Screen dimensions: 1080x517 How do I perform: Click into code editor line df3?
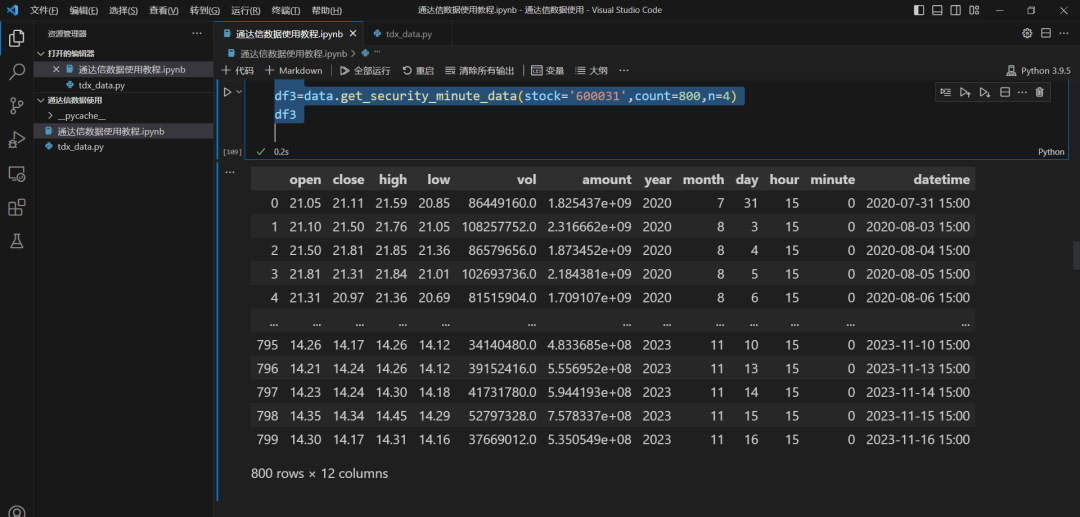point(285,114)
